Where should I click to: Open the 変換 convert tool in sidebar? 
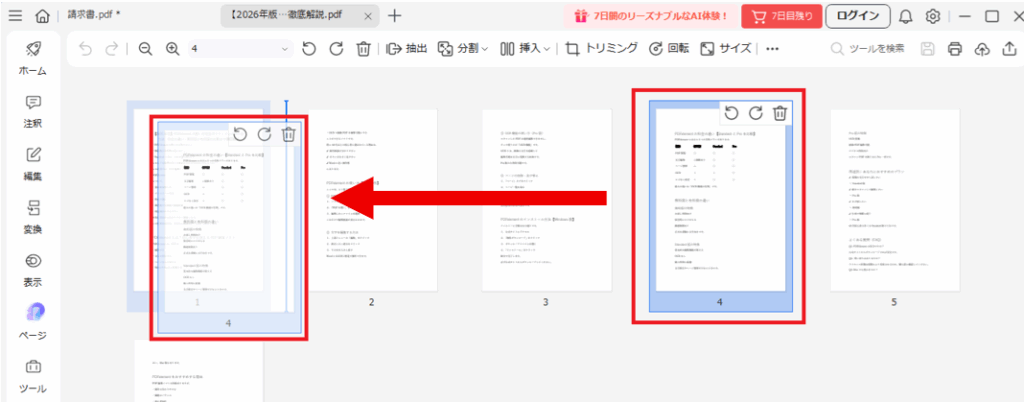[x=33, y=217]
